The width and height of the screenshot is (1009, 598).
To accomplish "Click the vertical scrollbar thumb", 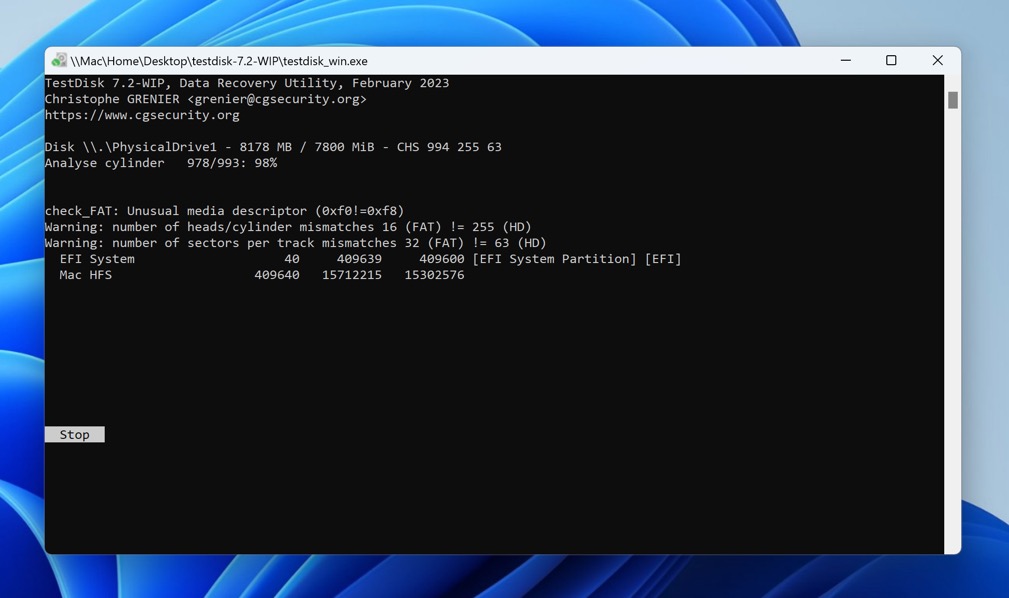I will coord(953,100).
